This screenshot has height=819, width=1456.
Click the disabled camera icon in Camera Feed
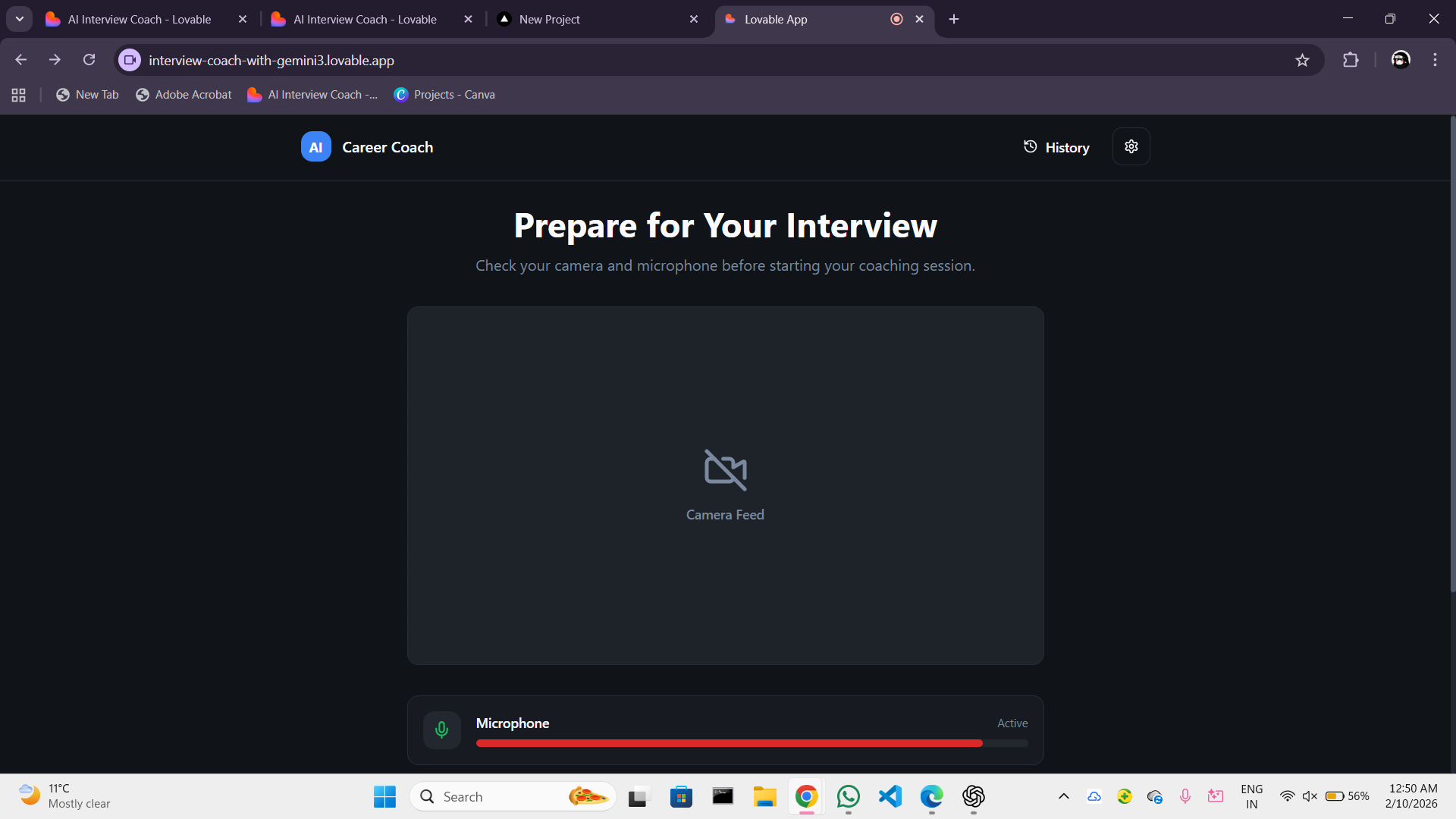(x=725, y=470)
